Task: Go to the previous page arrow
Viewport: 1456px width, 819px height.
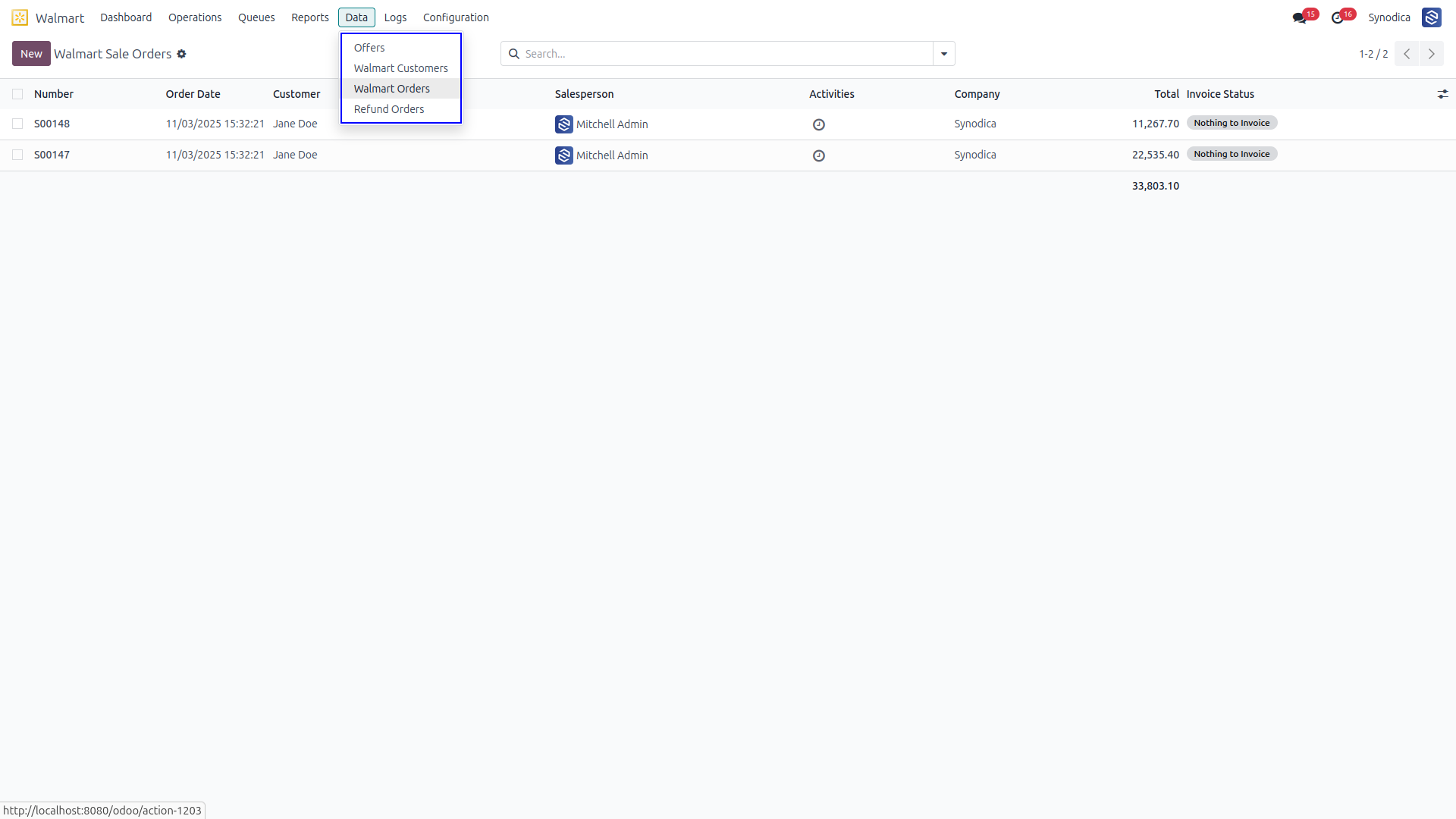Action: [1407, 54]
